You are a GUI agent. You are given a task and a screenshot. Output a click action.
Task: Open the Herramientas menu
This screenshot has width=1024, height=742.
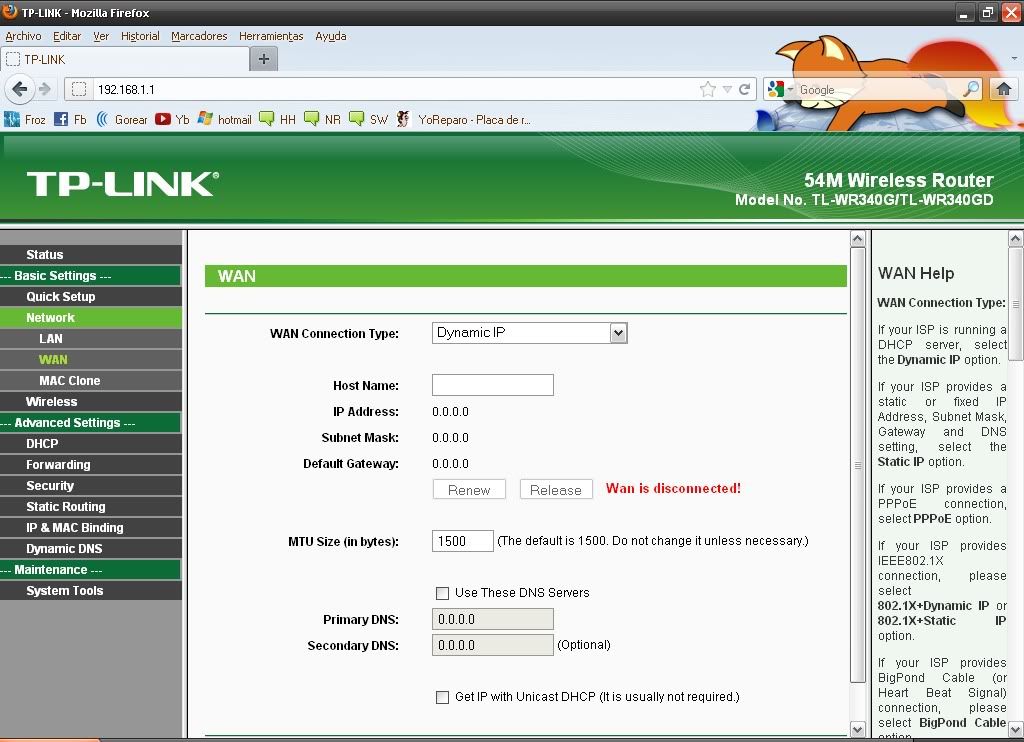270,36
